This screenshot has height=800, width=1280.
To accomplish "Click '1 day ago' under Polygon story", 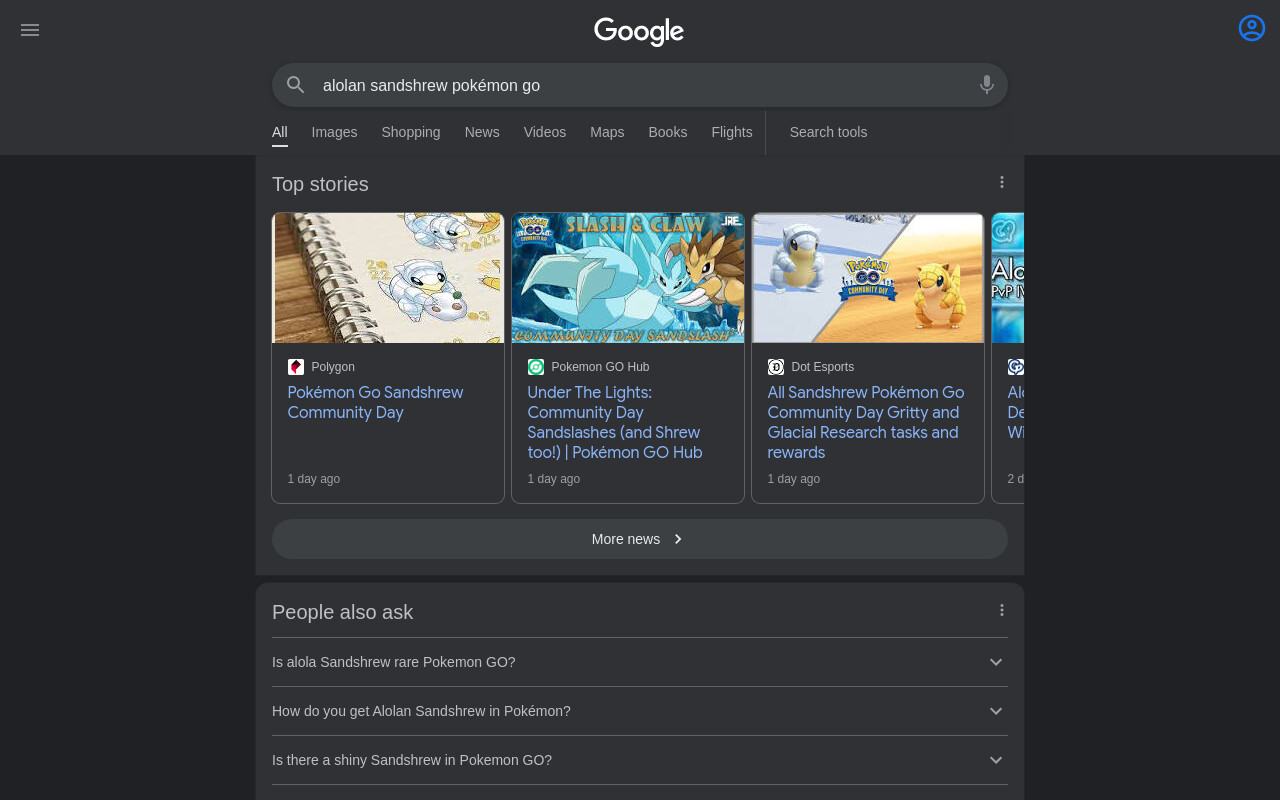I will point(314,479).
